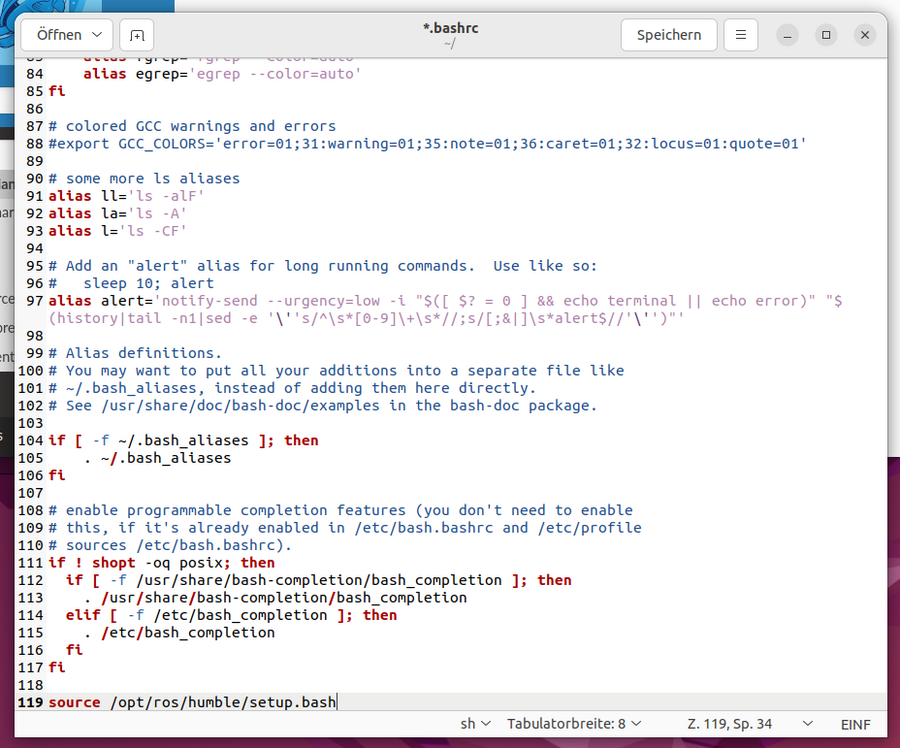Click the *.bashrc window title

[450, 28]
